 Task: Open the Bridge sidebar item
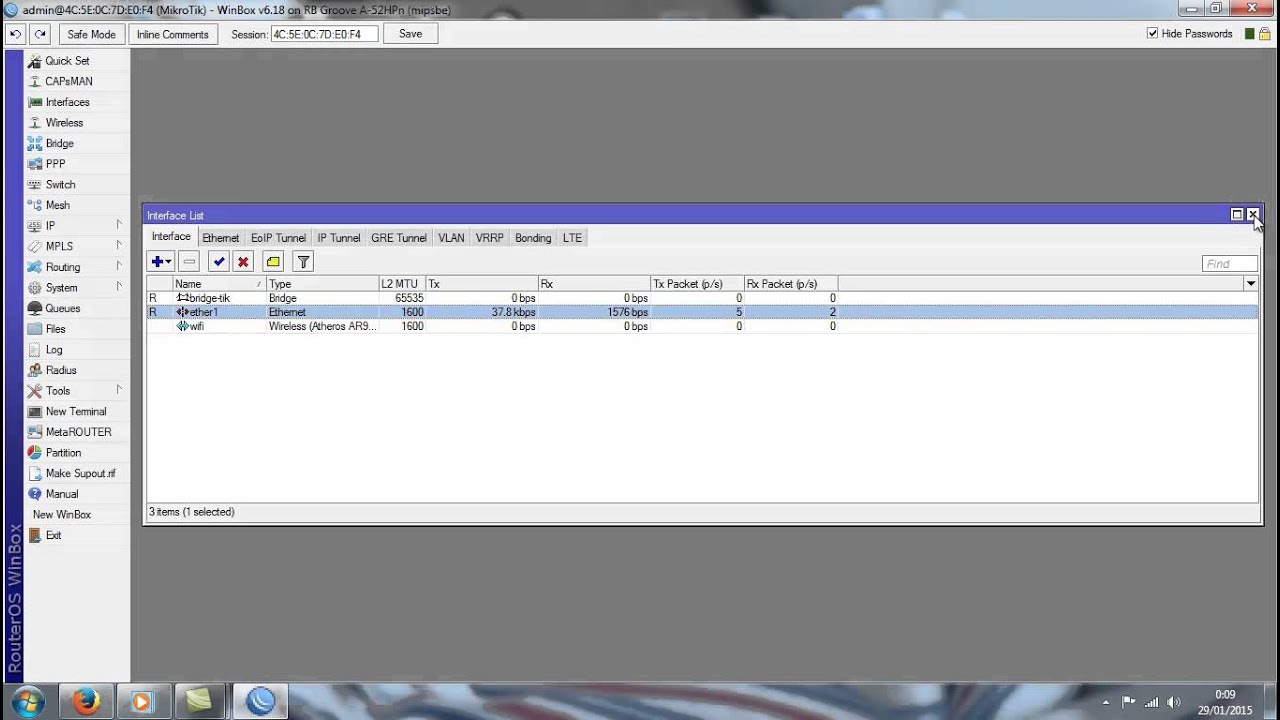[59, 143]
